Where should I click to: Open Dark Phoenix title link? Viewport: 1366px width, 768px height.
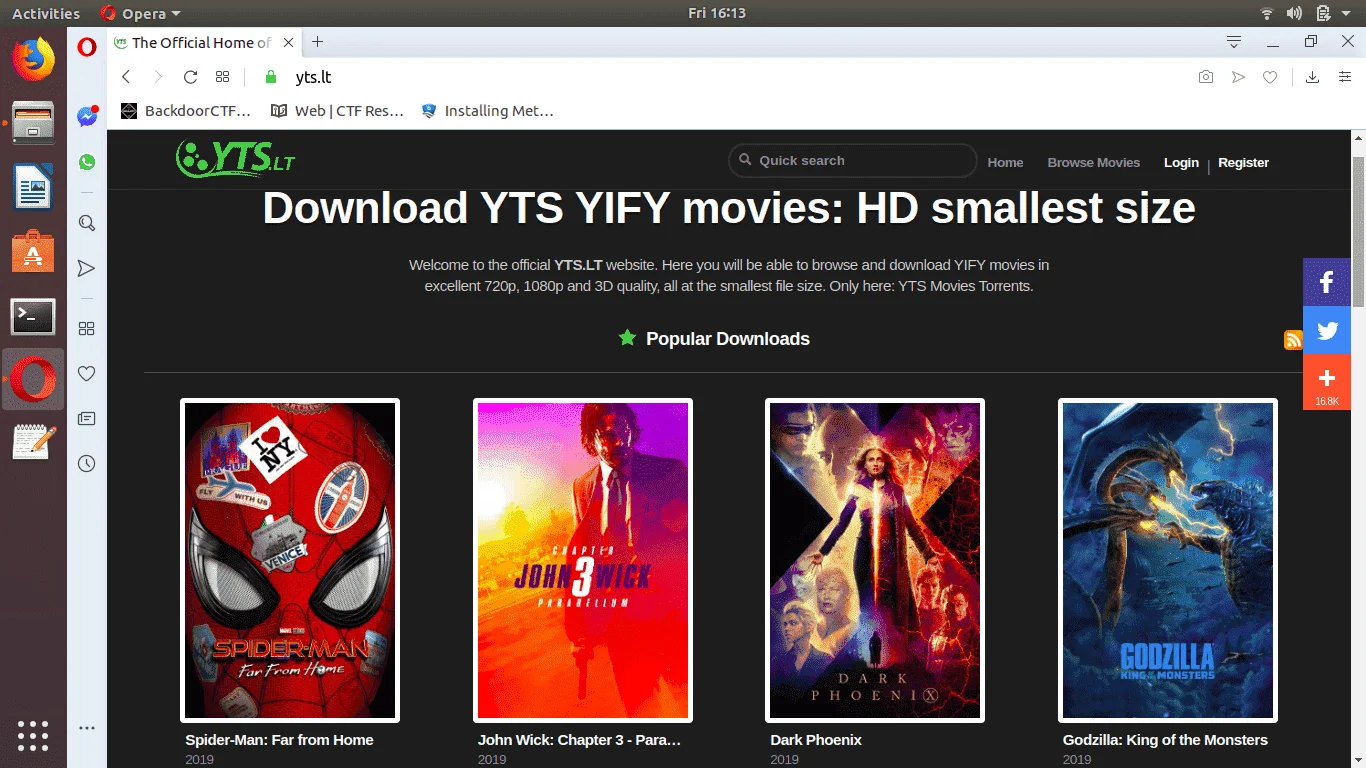pos(816,740)
